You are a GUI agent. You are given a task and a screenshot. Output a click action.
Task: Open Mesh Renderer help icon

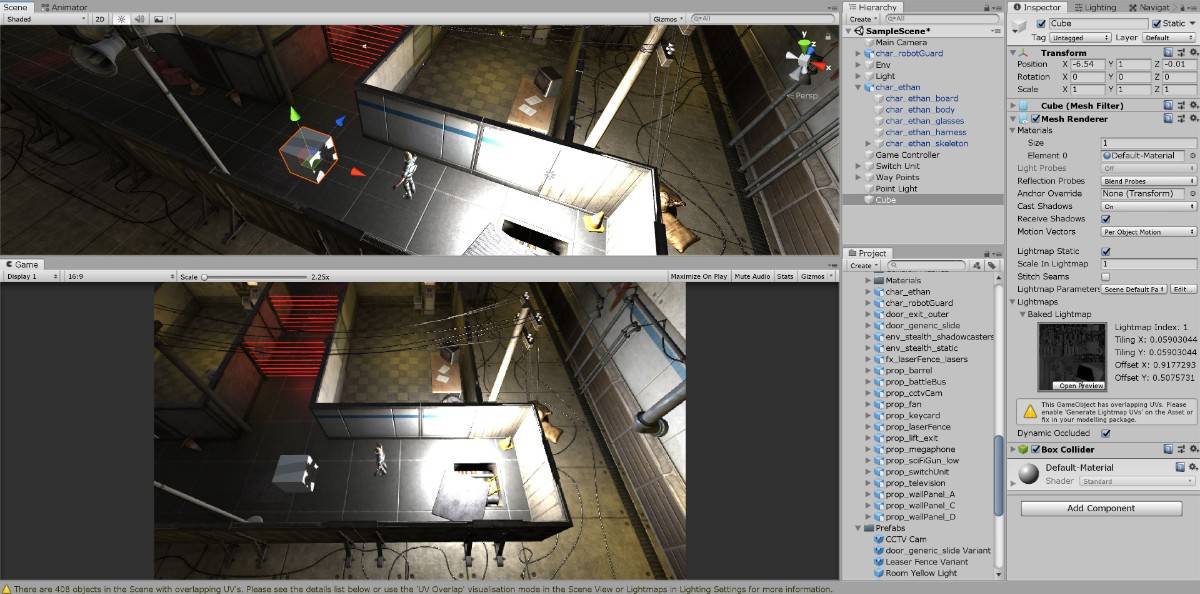[x=1168, y=118]
